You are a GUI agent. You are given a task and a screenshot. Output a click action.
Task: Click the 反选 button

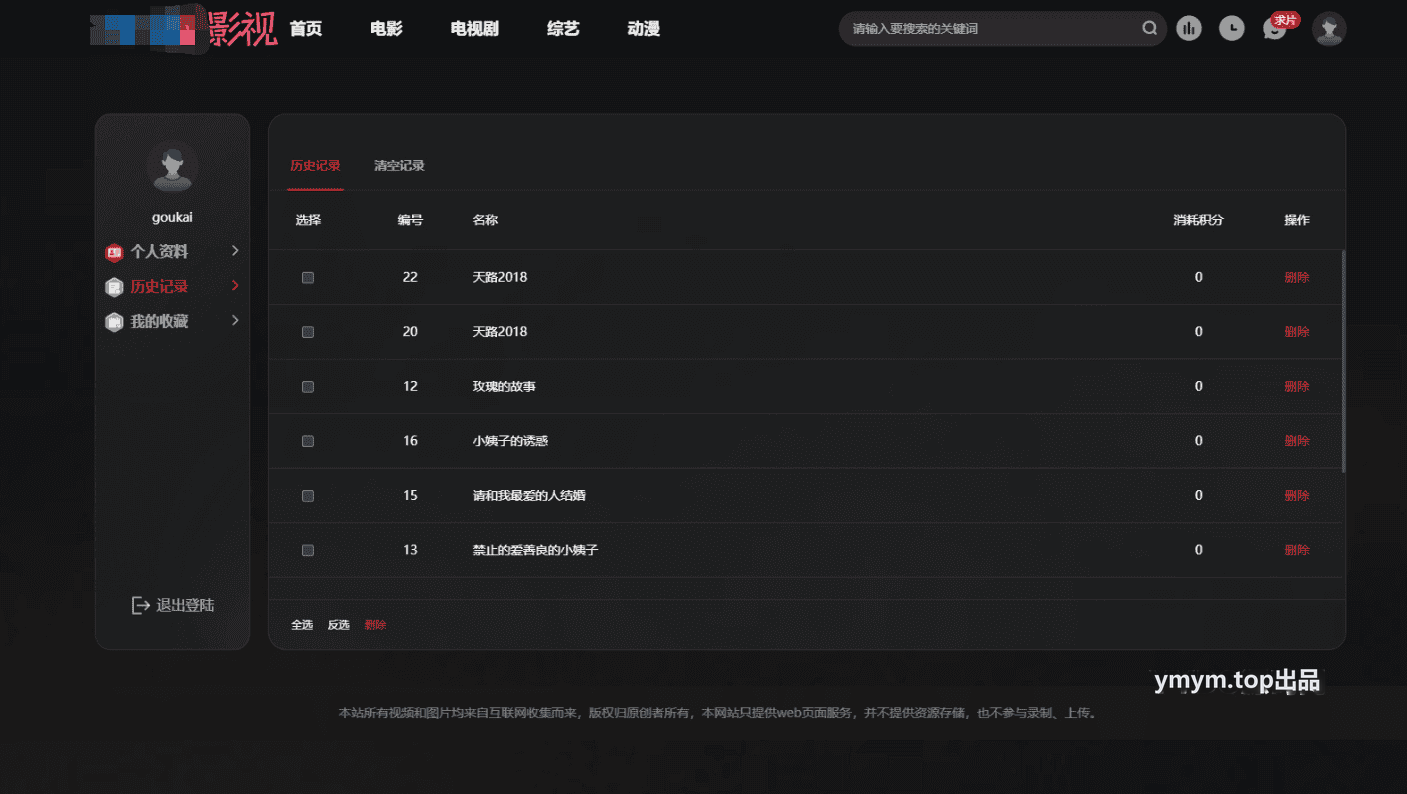339,625
